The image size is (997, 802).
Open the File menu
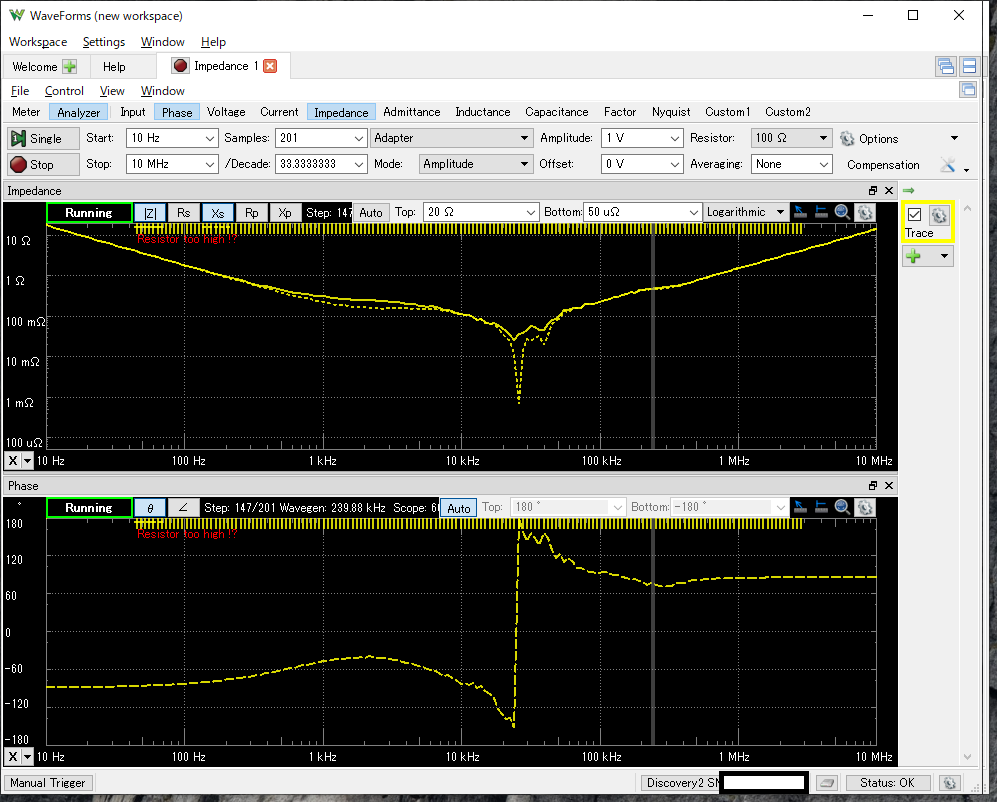(20, 91)
